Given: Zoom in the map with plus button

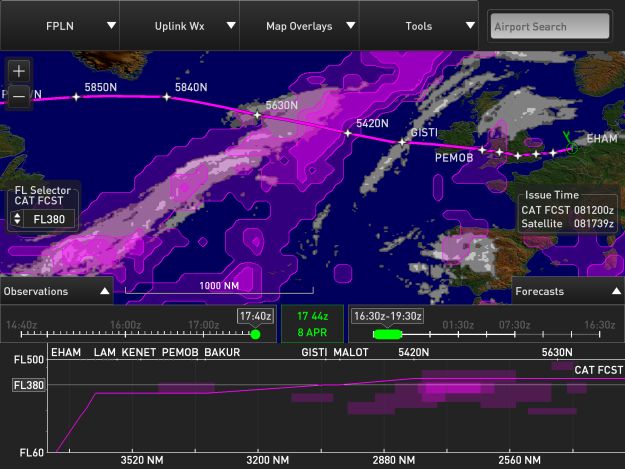Looking at the screenshot, I should click(x=20, y=71).
